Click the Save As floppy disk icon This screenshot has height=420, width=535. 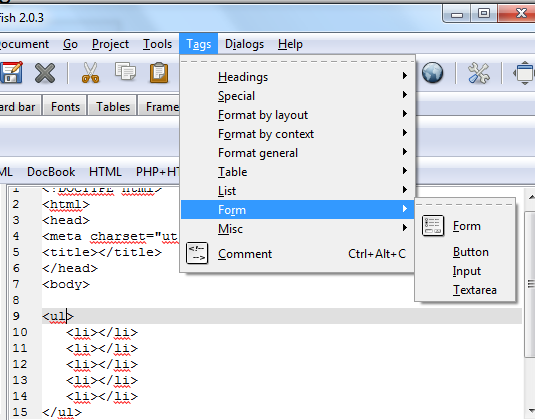coord(11,72)
